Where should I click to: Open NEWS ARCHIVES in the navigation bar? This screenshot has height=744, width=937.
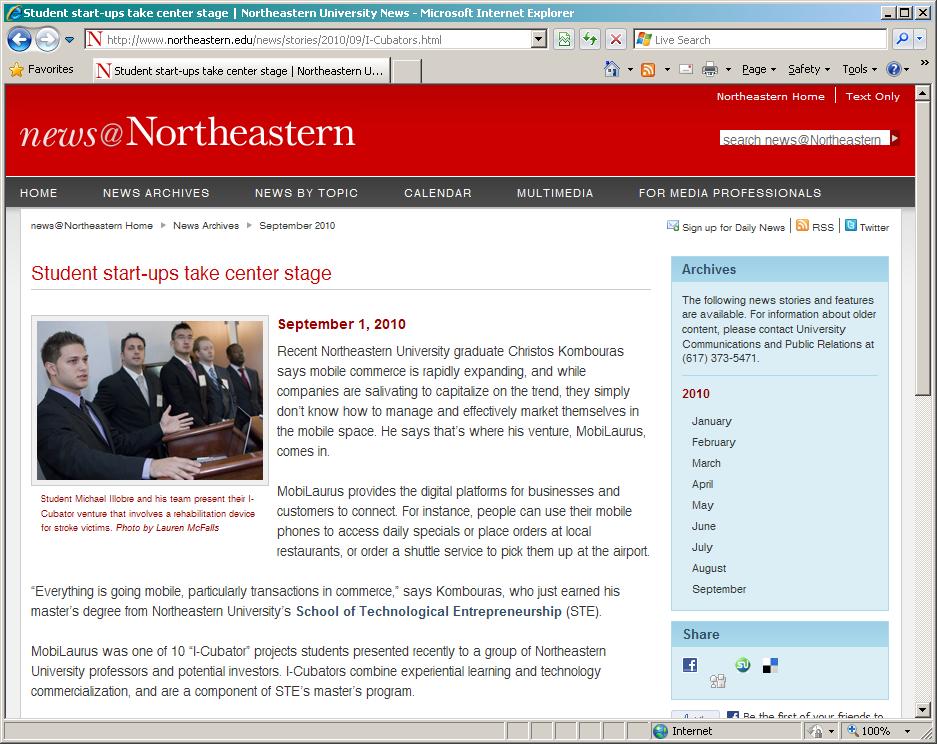click(156, 193)
